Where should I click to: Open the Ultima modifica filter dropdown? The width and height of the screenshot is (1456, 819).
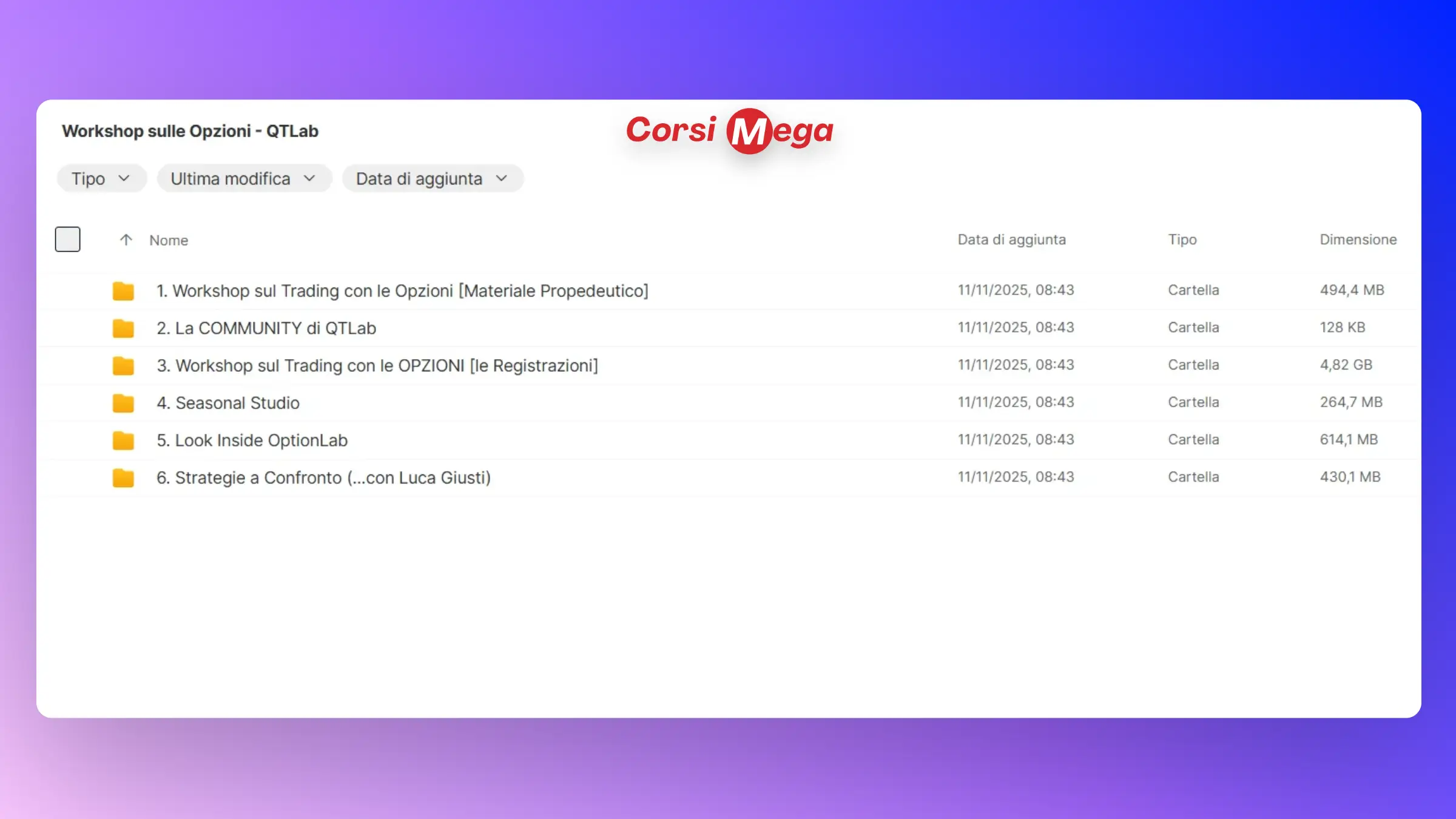244,178
